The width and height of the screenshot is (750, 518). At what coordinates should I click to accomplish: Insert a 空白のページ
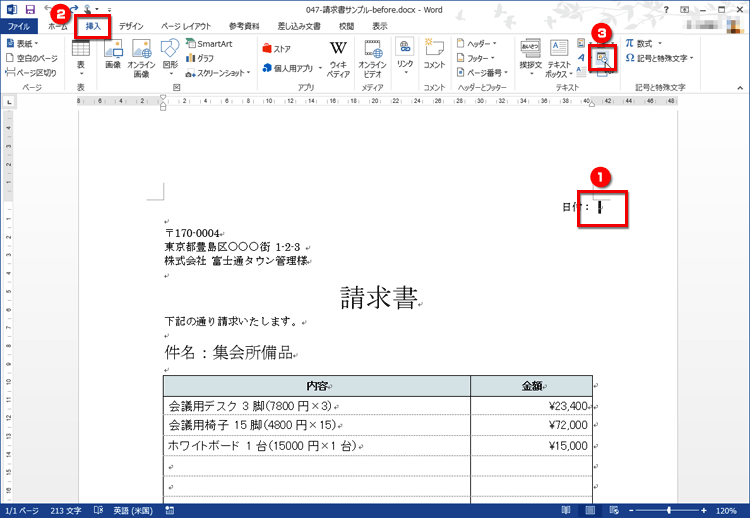pyautogui.click(x=32, y=58)
